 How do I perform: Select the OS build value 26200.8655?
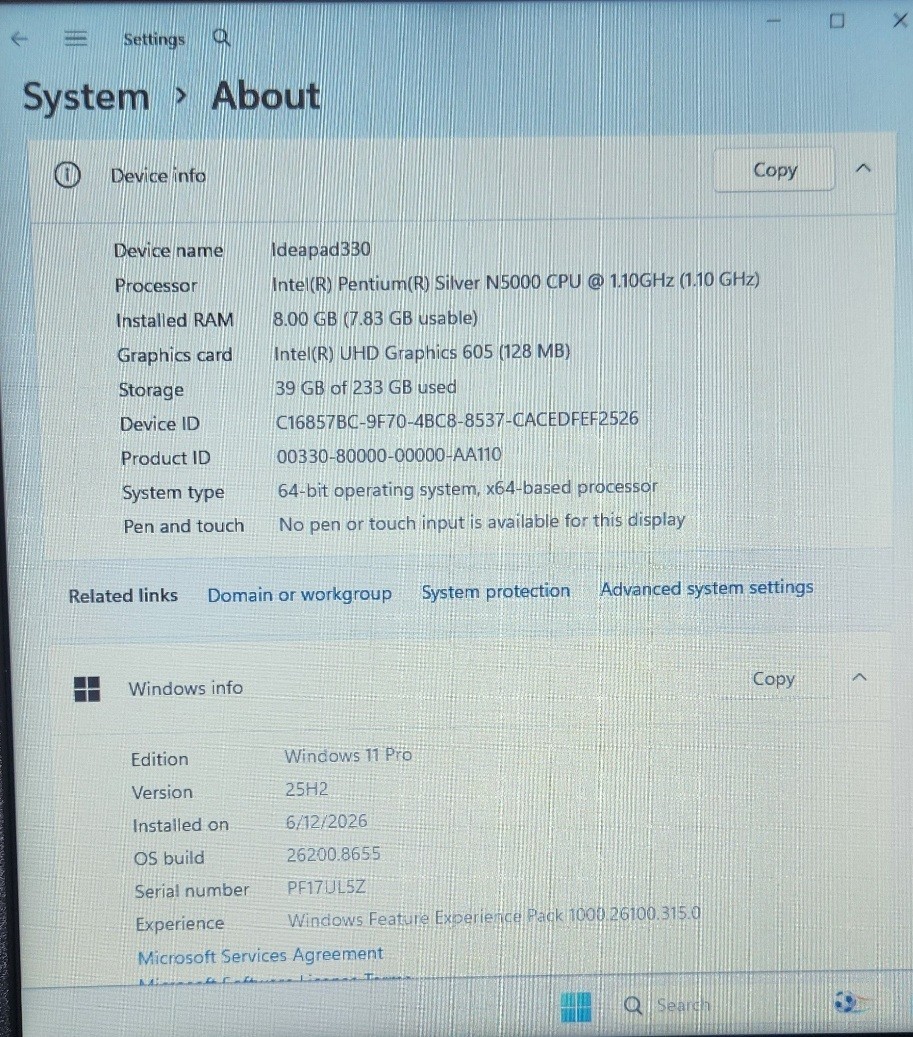click(x=333, y=854)
